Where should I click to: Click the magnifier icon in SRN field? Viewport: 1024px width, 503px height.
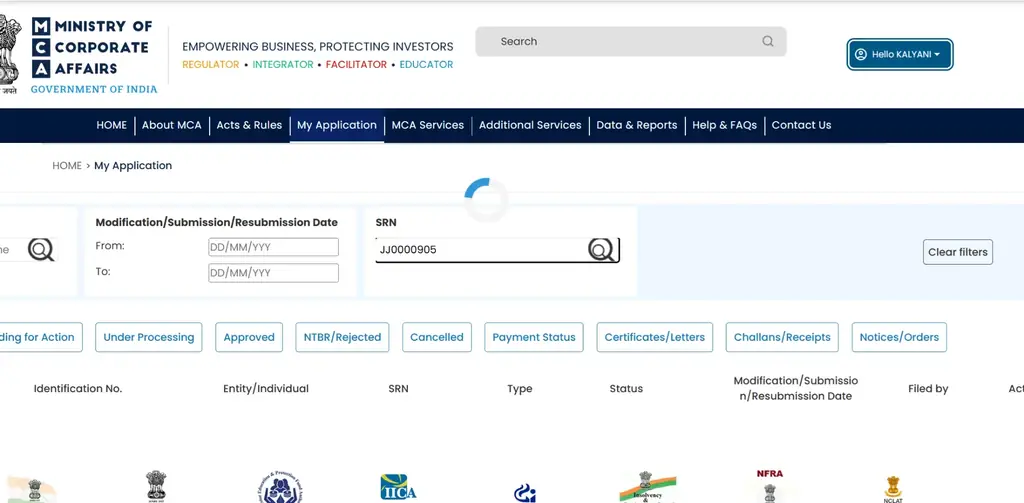coord(601,250)
